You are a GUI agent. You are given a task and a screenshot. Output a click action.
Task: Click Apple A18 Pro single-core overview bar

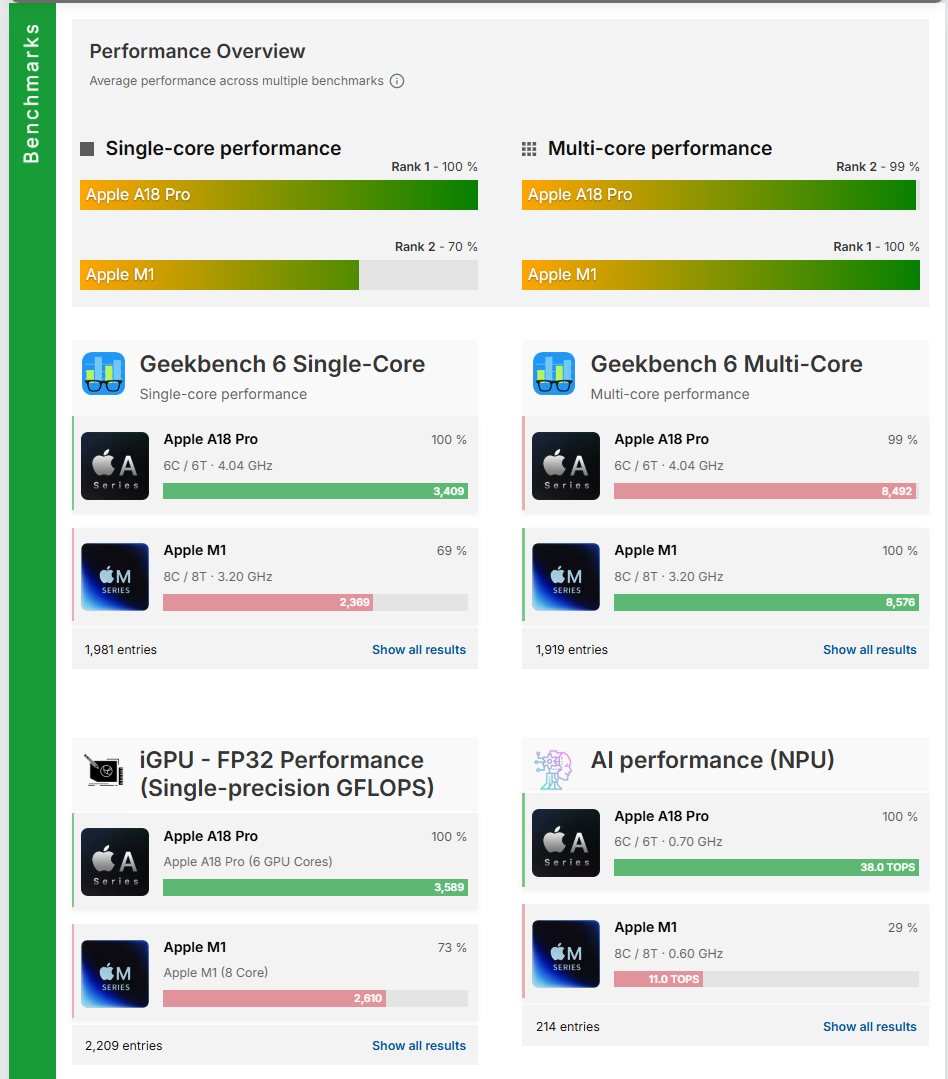click(x=279, y=195)
